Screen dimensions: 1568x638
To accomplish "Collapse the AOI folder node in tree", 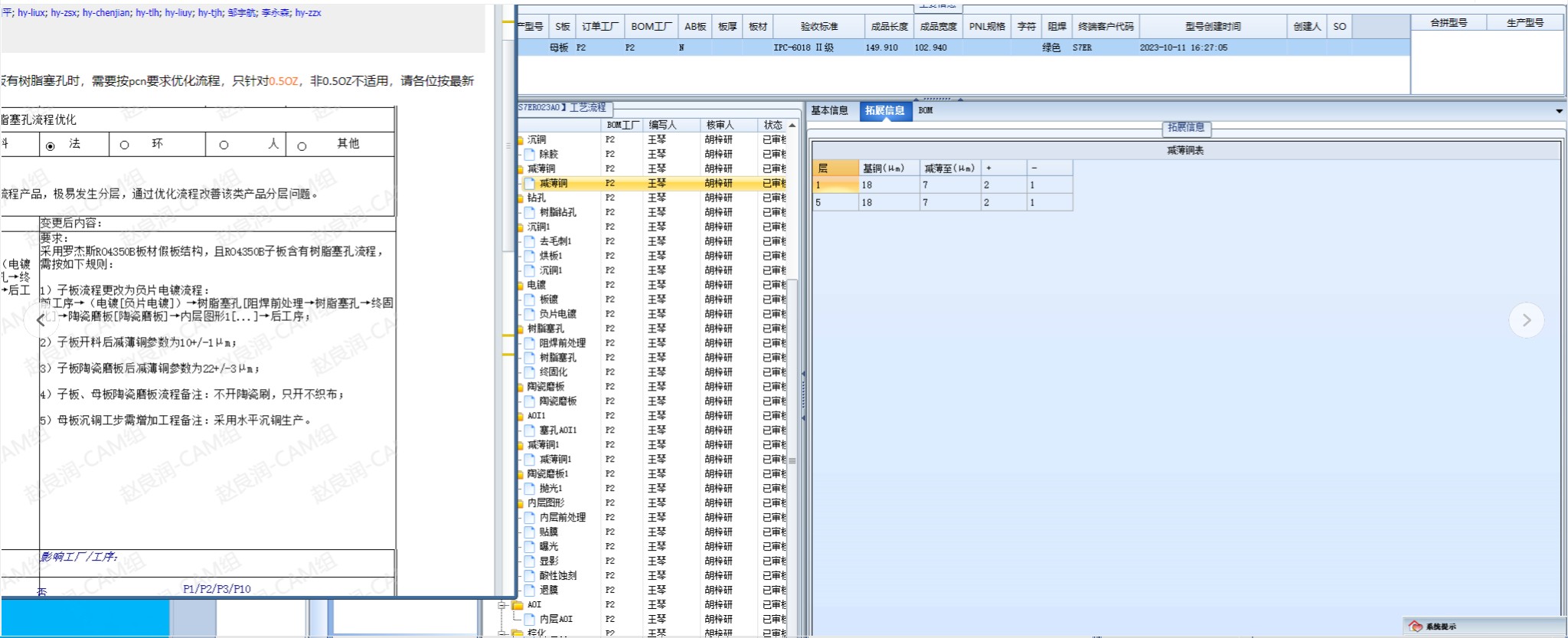I will (x=502, y=604).
